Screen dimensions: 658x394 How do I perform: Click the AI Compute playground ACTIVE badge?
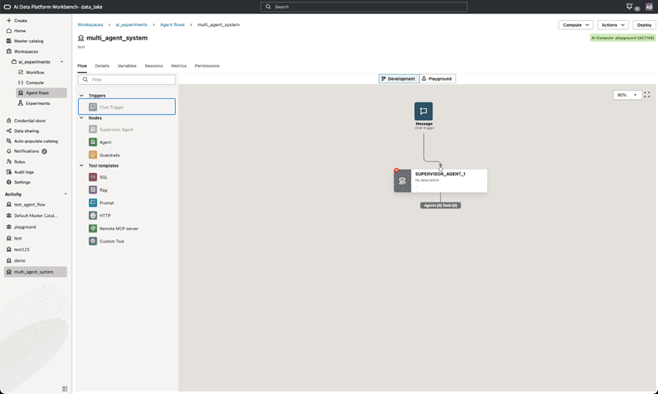(622, 38)
